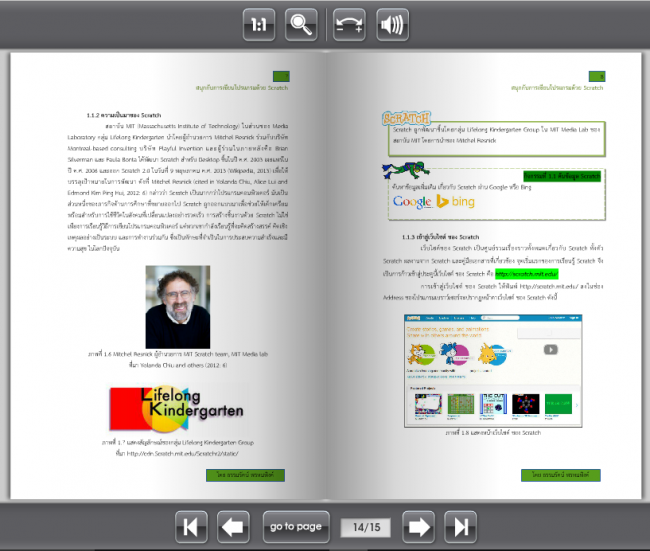
Task: Click the Google logo on right page
Action: (x=412, y=202)
